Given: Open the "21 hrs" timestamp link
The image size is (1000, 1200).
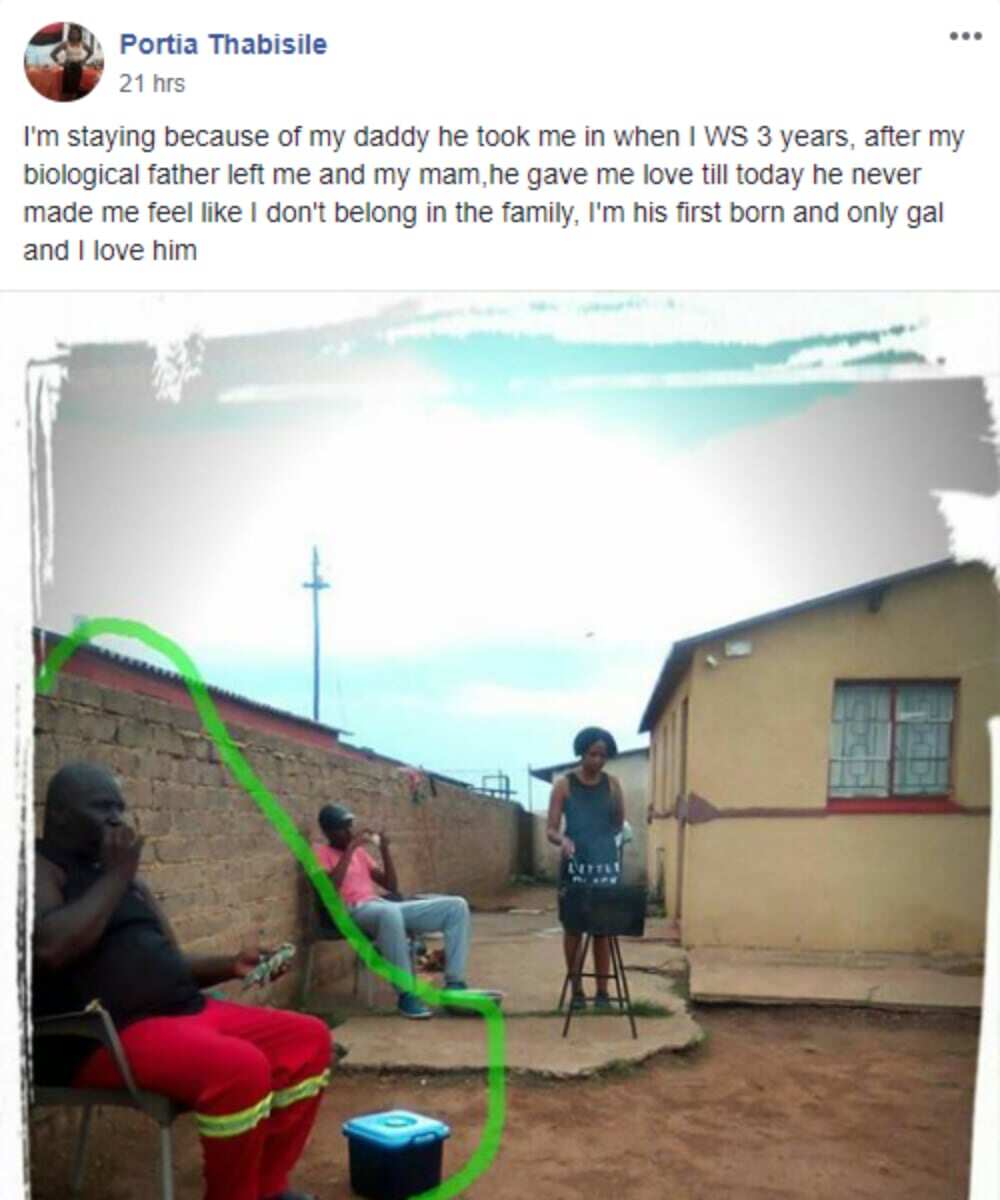Looking at the screenshot, I should pyautogui.click(x=152, y=84).
